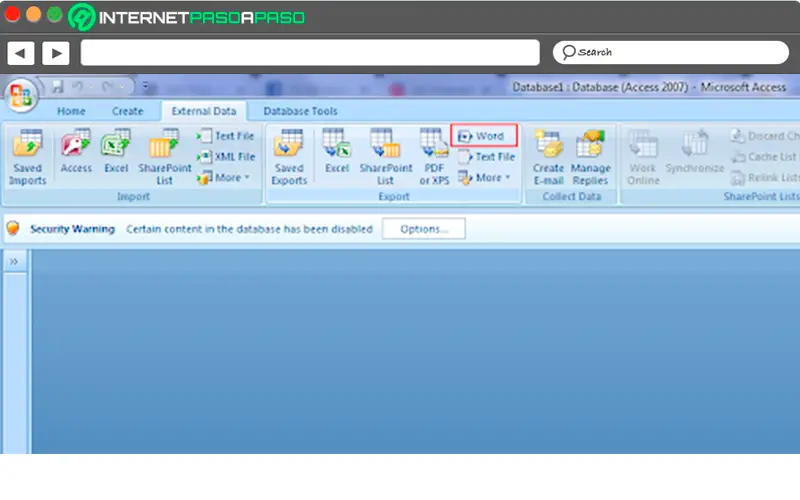
Task: Open the Saved Exports list
Action: [x=289, y=157]
